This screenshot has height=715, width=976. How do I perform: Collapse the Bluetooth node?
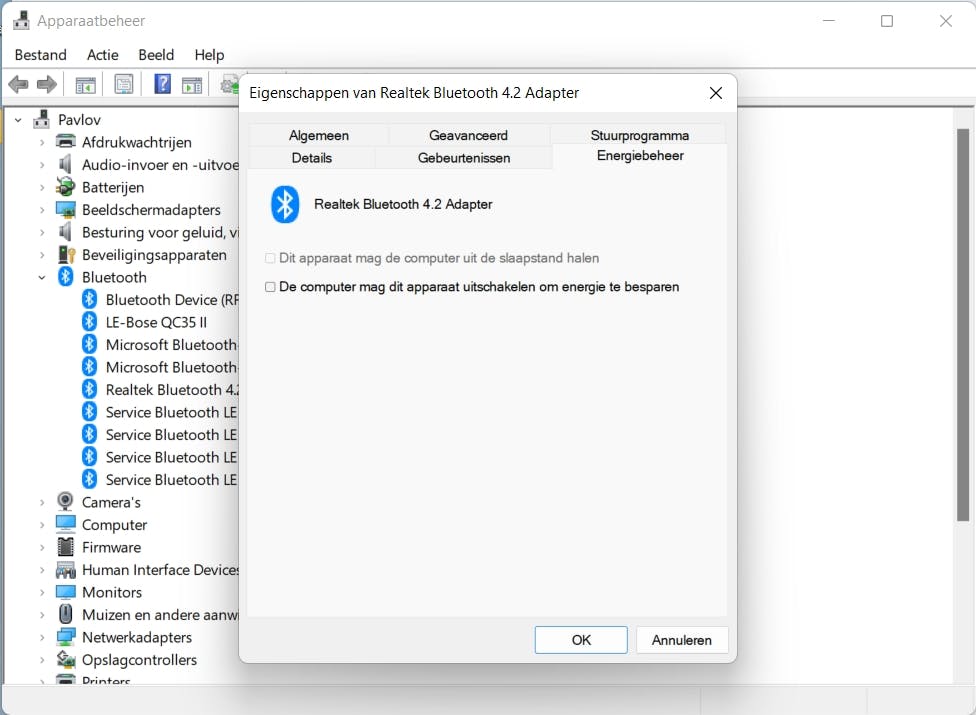(42, 278)
